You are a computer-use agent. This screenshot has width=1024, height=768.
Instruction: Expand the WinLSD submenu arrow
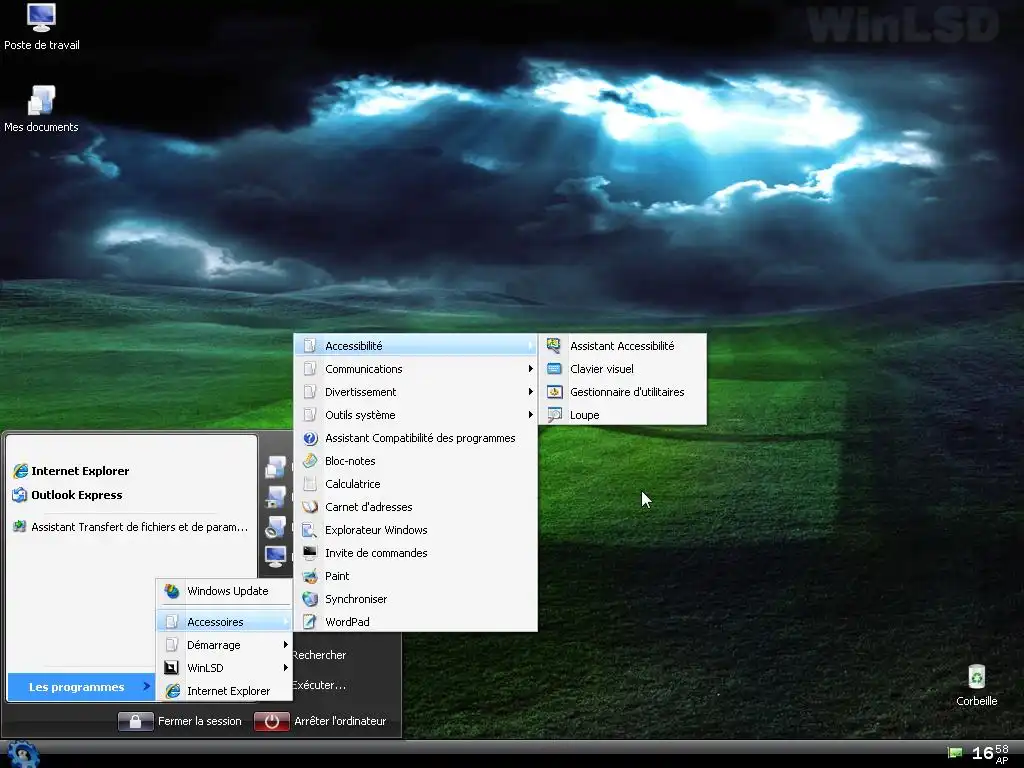285,667
